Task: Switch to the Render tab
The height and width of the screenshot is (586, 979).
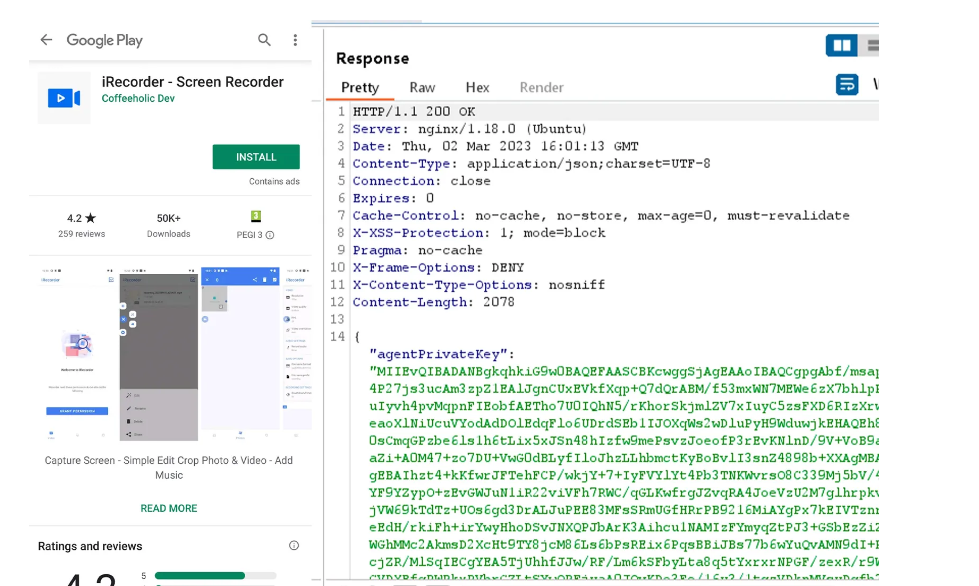Action: (x=541, y=87)
